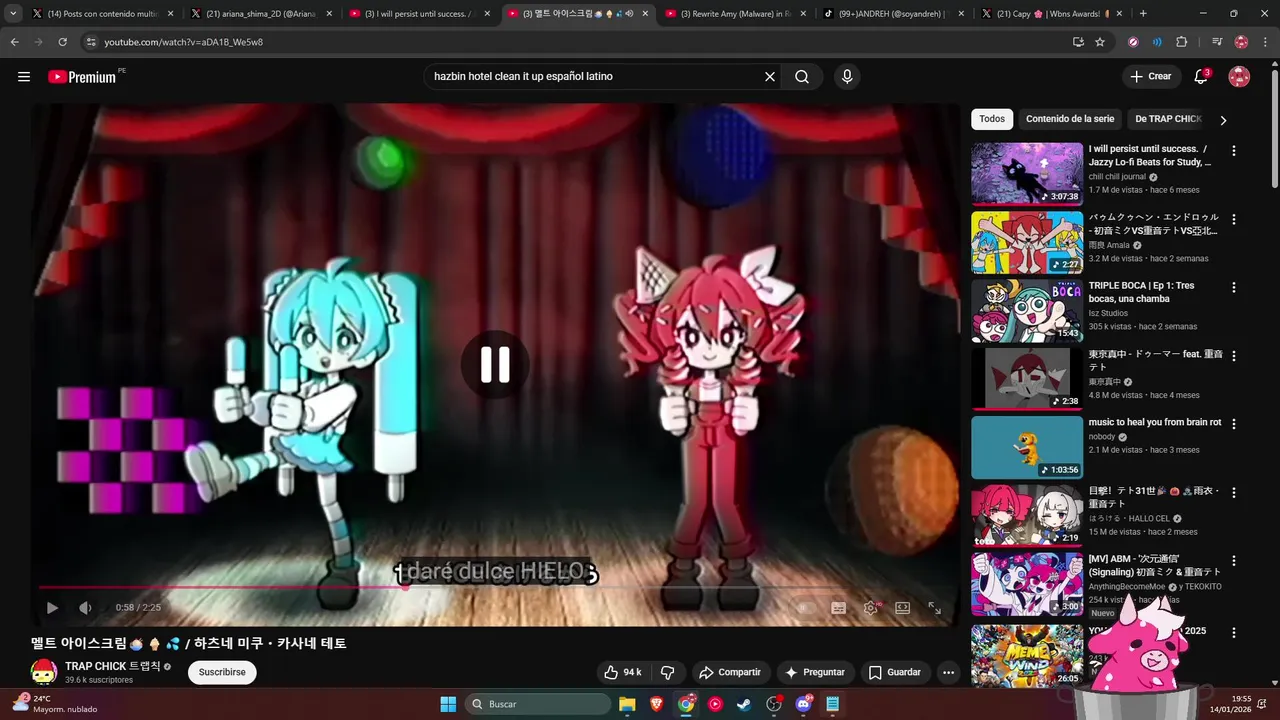Open the music to heal you from brain rot title
Image resolution: width=1280 pixels, height=720 pixels.
[x=1155, y=422]
